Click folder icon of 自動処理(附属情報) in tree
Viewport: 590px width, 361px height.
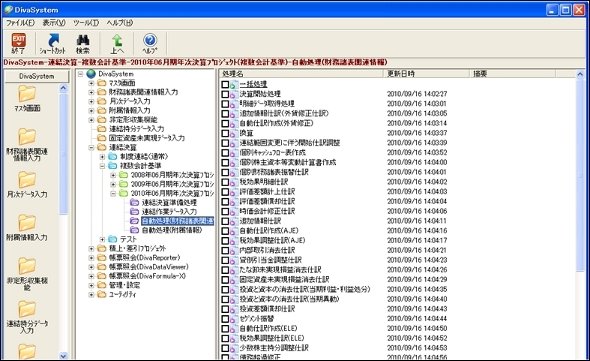click(x=134, y=230)
